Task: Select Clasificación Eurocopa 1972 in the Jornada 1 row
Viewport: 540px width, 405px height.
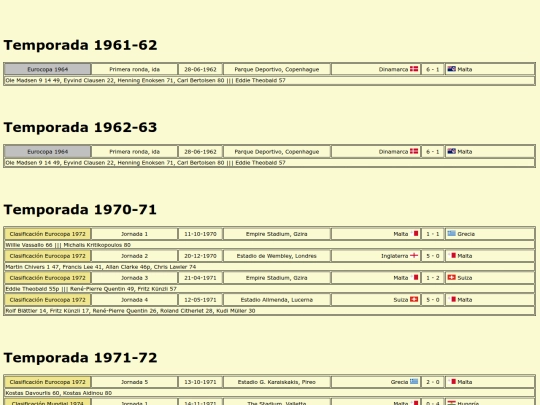Action: tap(48, 234)
